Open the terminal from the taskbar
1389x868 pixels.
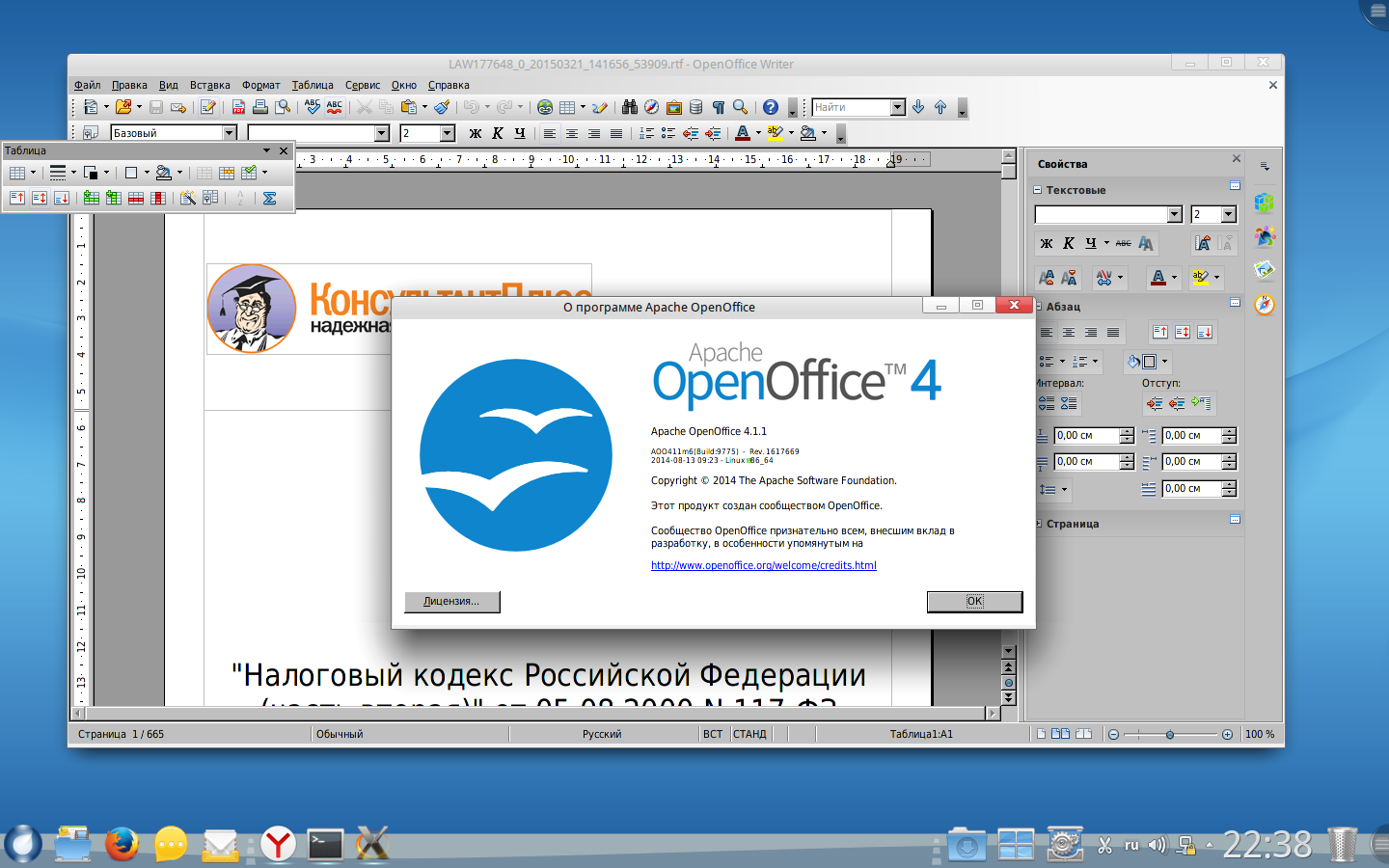325,844
